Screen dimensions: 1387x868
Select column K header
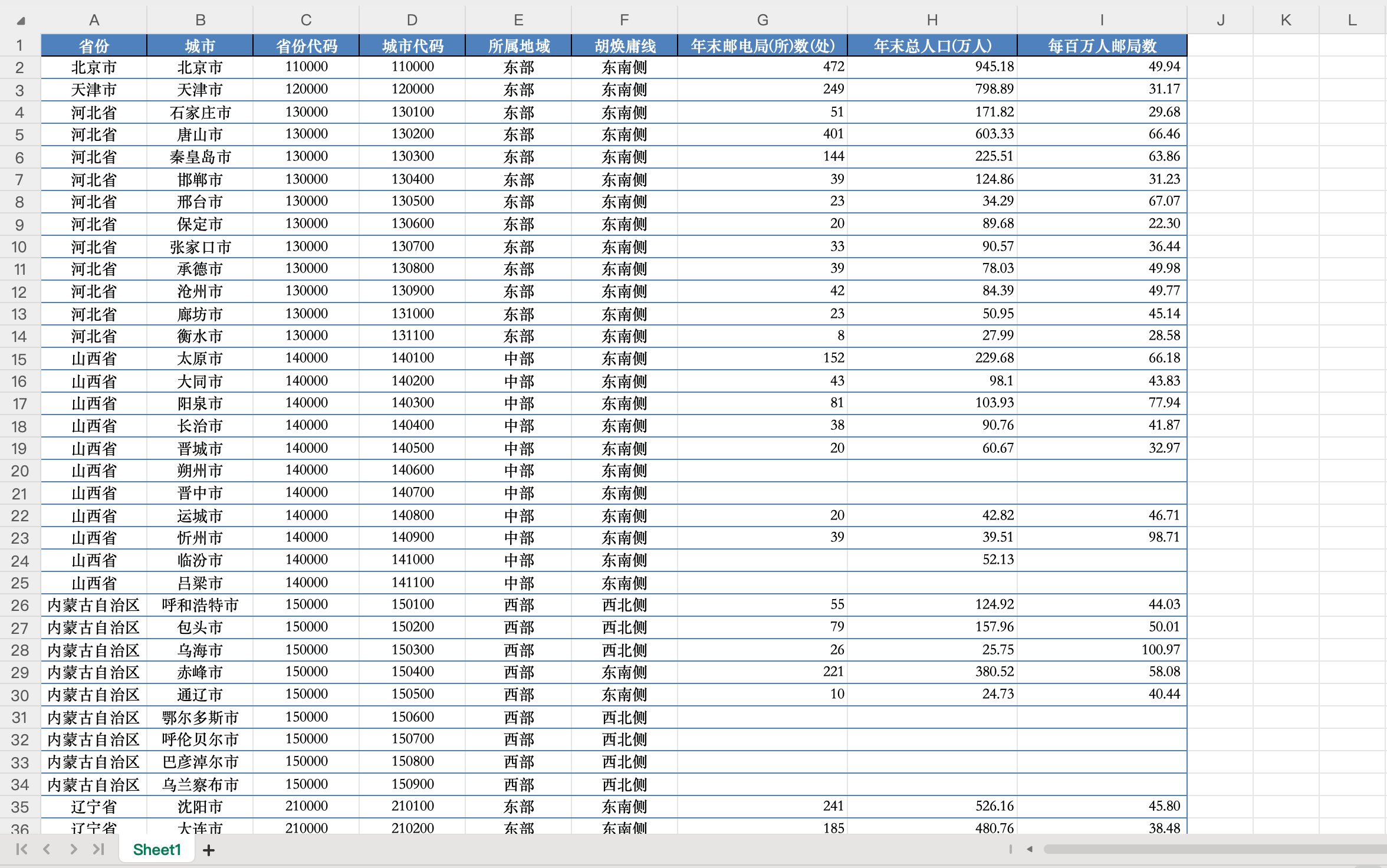1286,20
